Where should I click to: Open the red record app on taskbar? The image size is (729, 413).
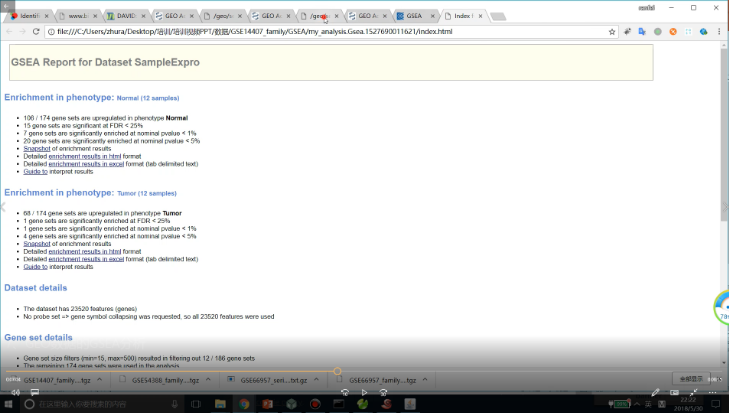click(x=315, y=404)
